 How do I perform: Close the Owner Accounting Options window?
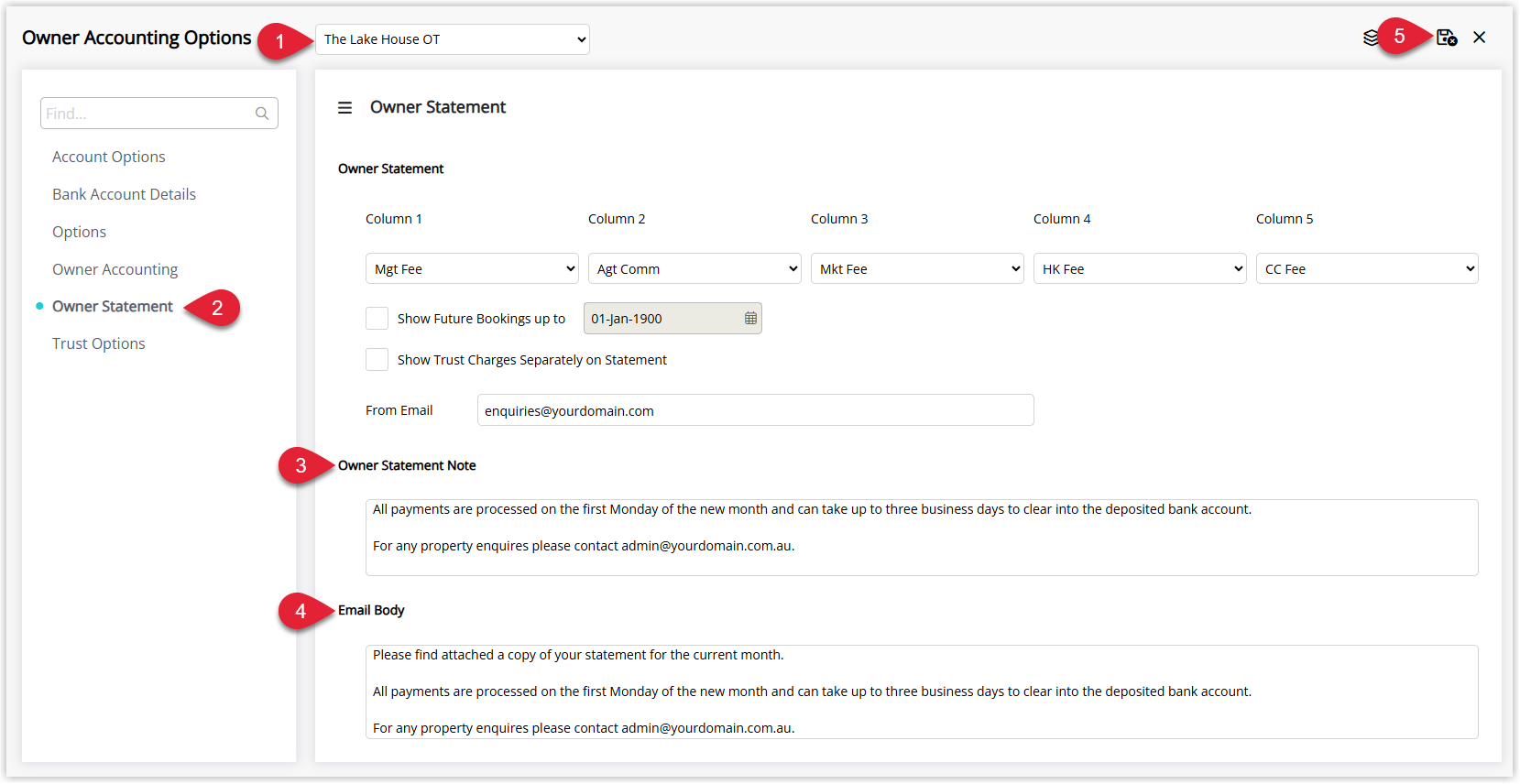pos(1480,38)
